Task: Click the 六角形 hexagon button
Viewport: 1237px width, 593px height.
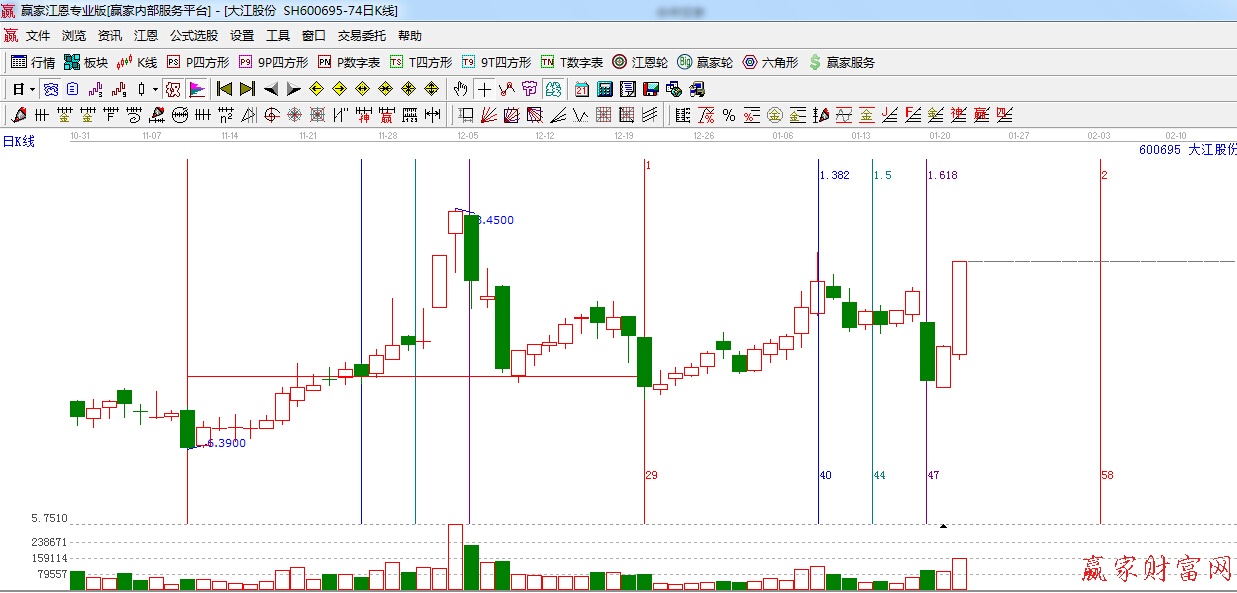Action: 770,62
